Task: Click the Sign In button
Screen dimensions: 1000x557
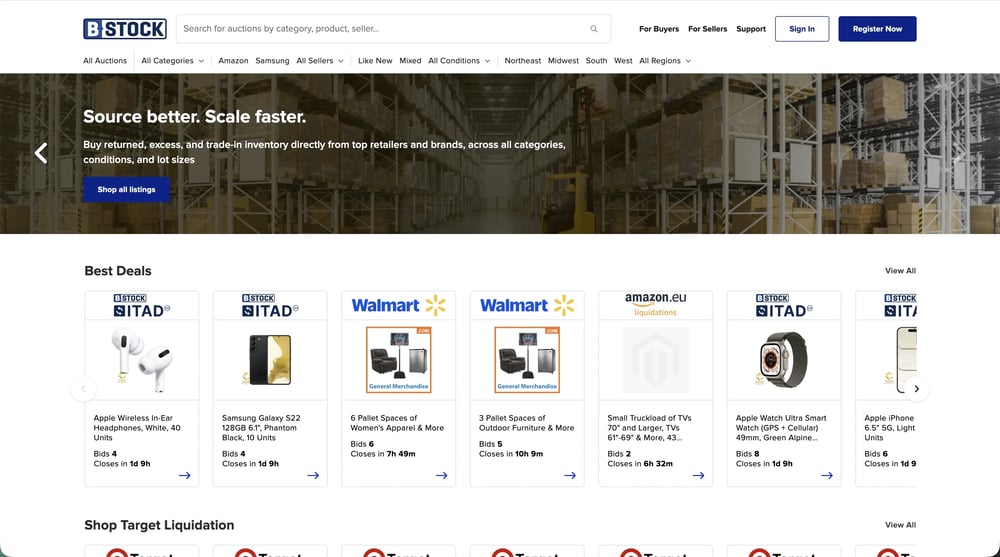Action: [802, 29]
